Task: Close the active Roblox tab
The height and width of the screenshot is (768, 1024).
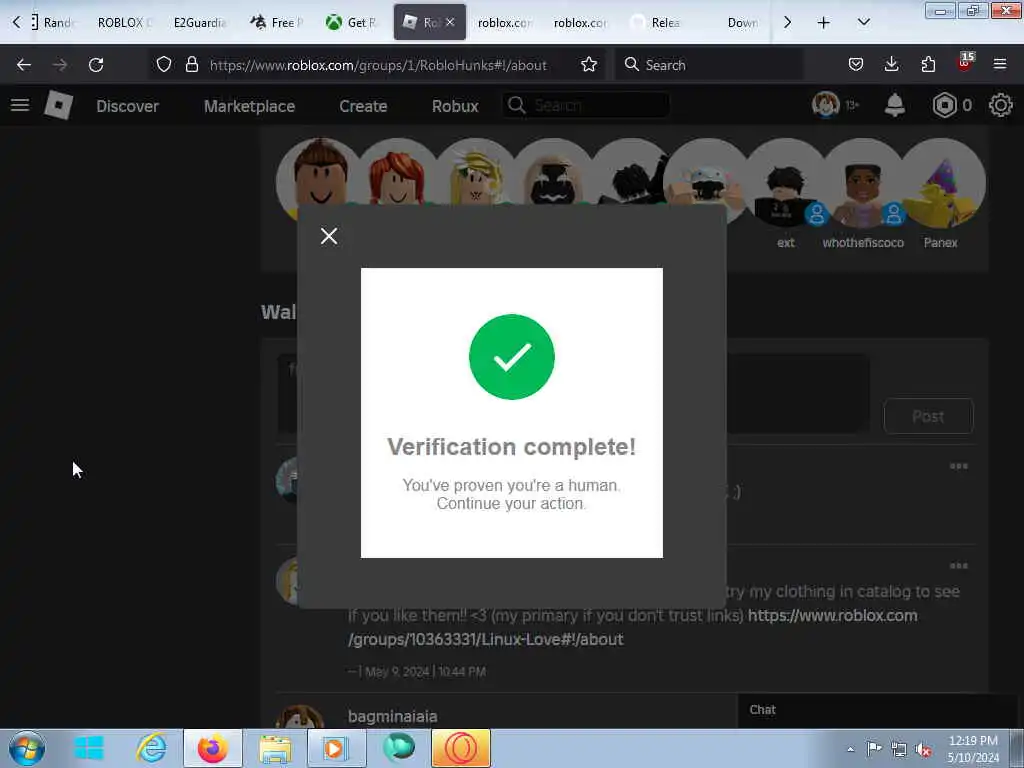Action: [450, 22]
